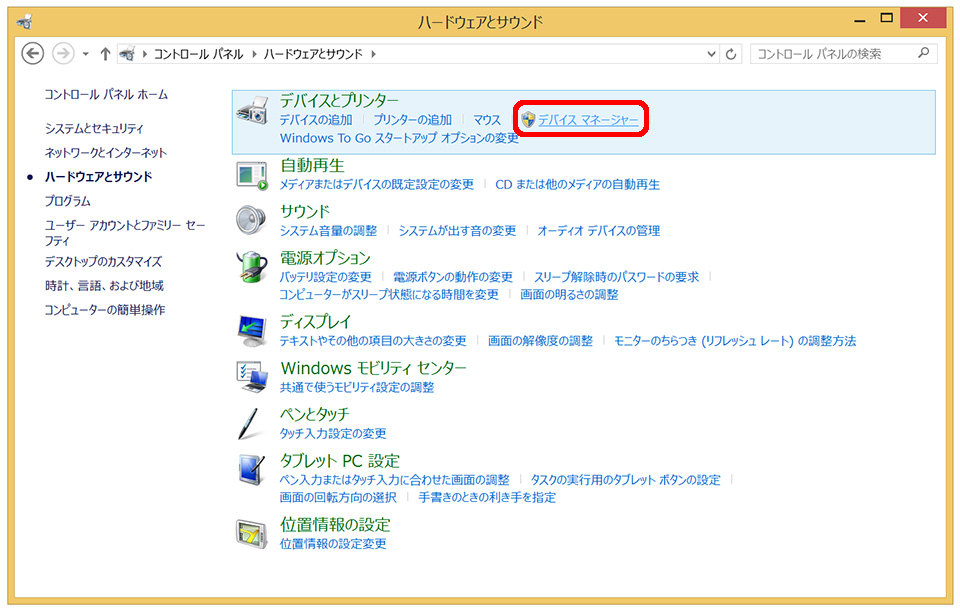Click the Location Settings (位置情報の設定) icon
960x610 pixels.
[252, 533]
